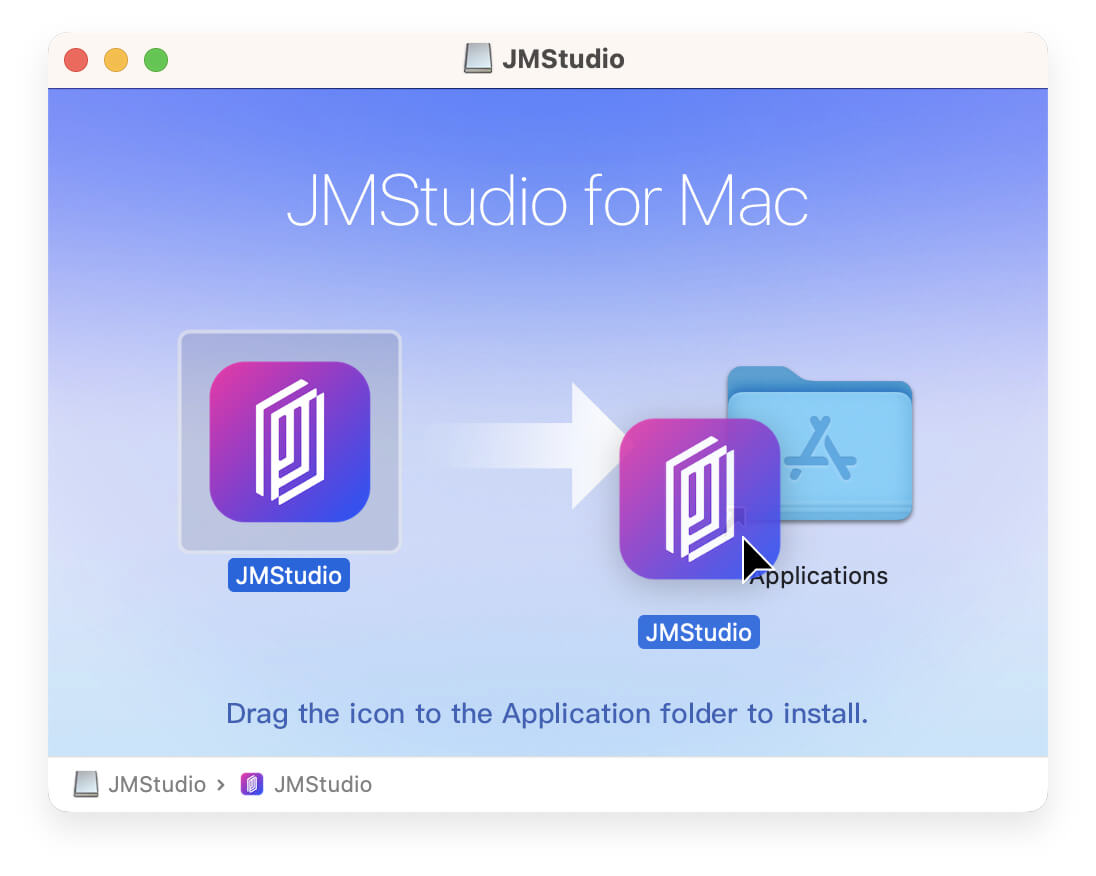Click the disk drive icon in the path bar

click(x=86, y=784)
